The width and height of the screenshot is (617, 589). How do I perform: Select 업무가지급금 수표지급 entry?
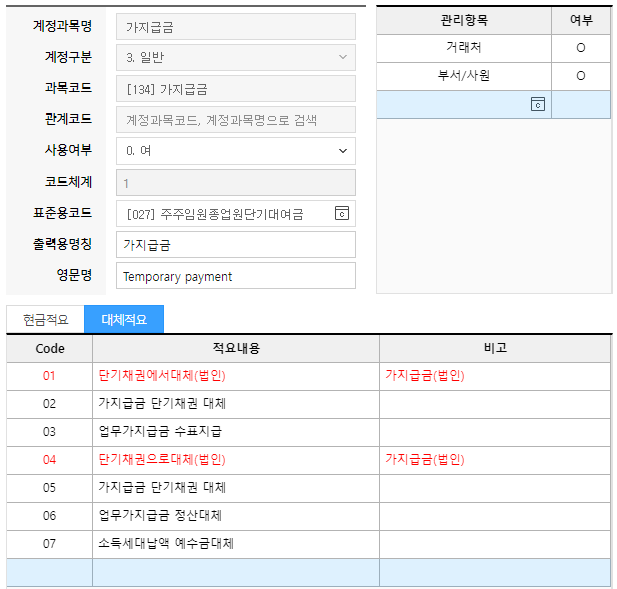pos(160,432)
